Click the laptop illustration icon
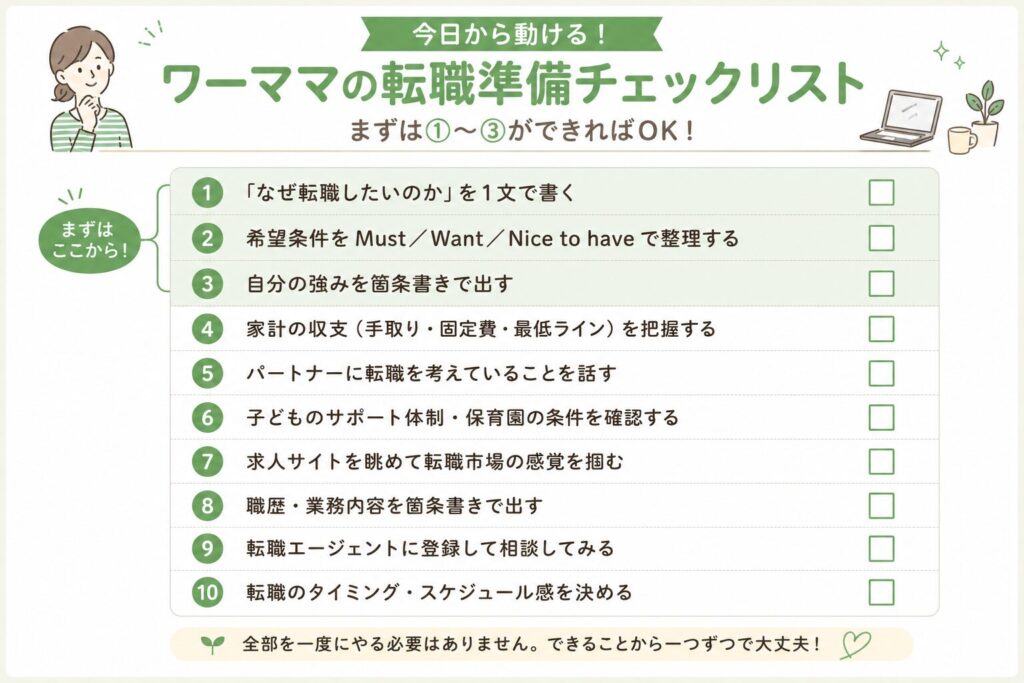The image size is (1024, 683). (901, 118)
